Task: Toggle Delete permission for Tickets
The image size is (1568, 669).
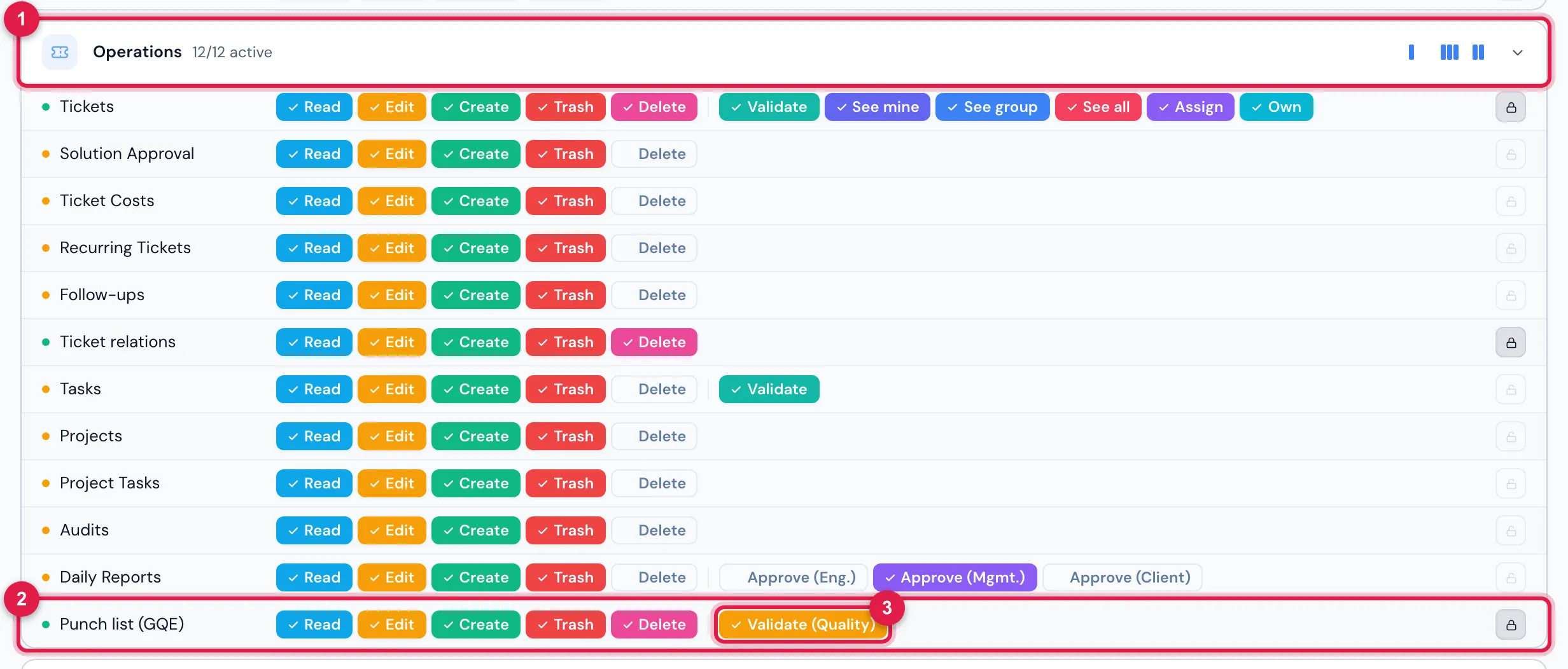Action: 654,107
